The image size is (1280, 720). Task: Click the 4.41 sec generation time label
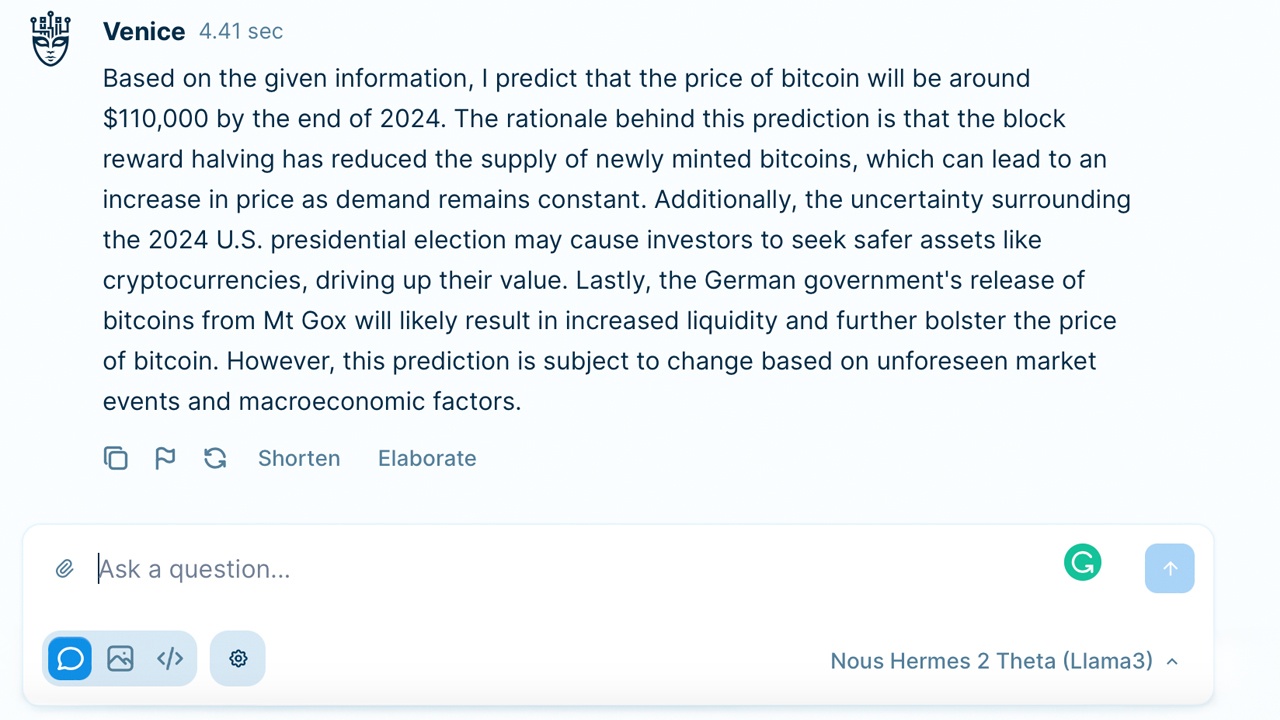[x=241, y=31]
